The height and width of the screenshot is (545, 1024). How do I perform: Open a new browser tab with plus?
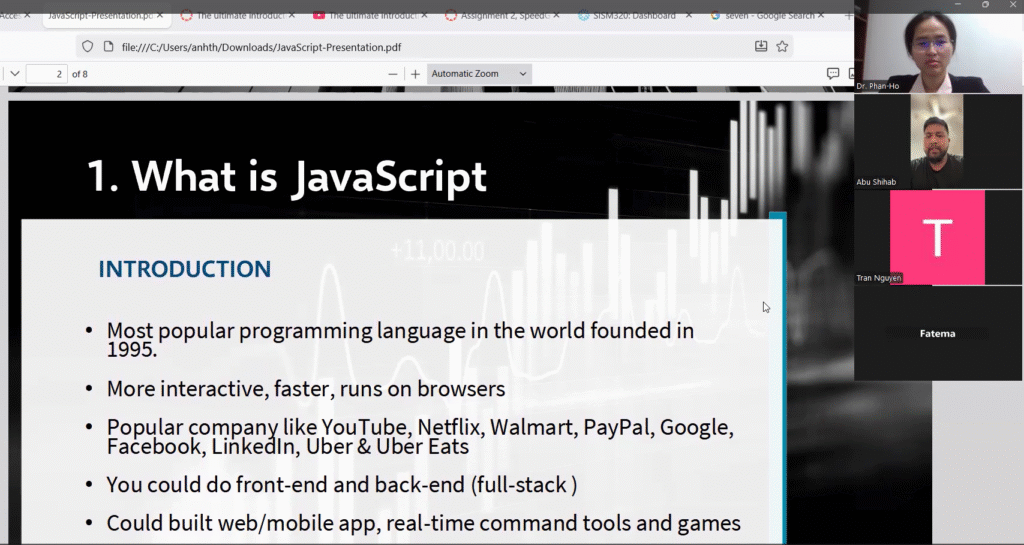tap(849, 16)
